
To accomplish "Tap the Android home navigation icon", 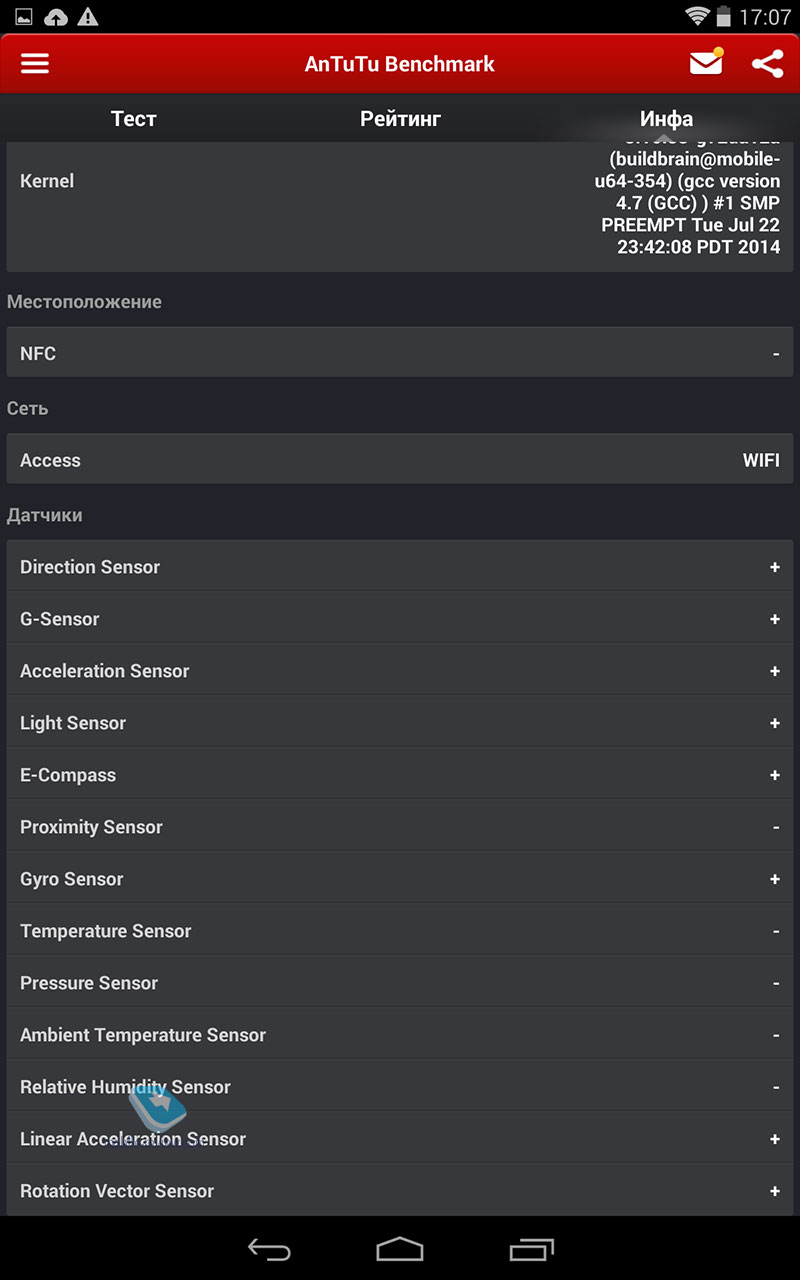I will click(x=400, y=1249).
